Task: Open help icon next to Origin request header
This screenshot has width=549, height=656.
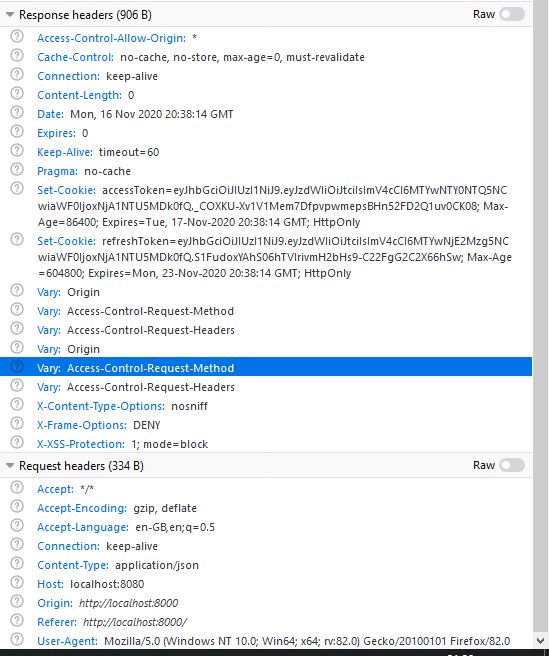Action: 17,601
